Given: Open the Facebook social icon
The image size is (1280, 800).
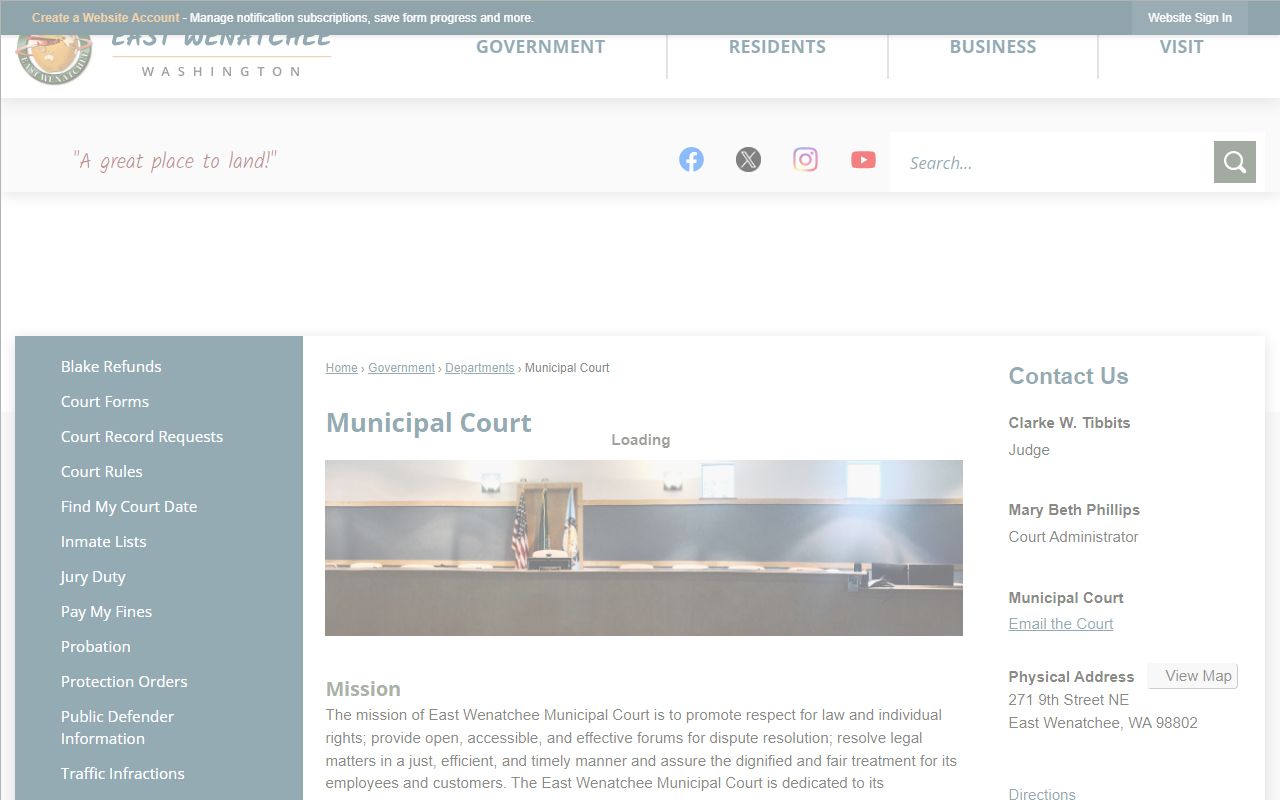Looking at the screenshot, I should coord(691,160).
